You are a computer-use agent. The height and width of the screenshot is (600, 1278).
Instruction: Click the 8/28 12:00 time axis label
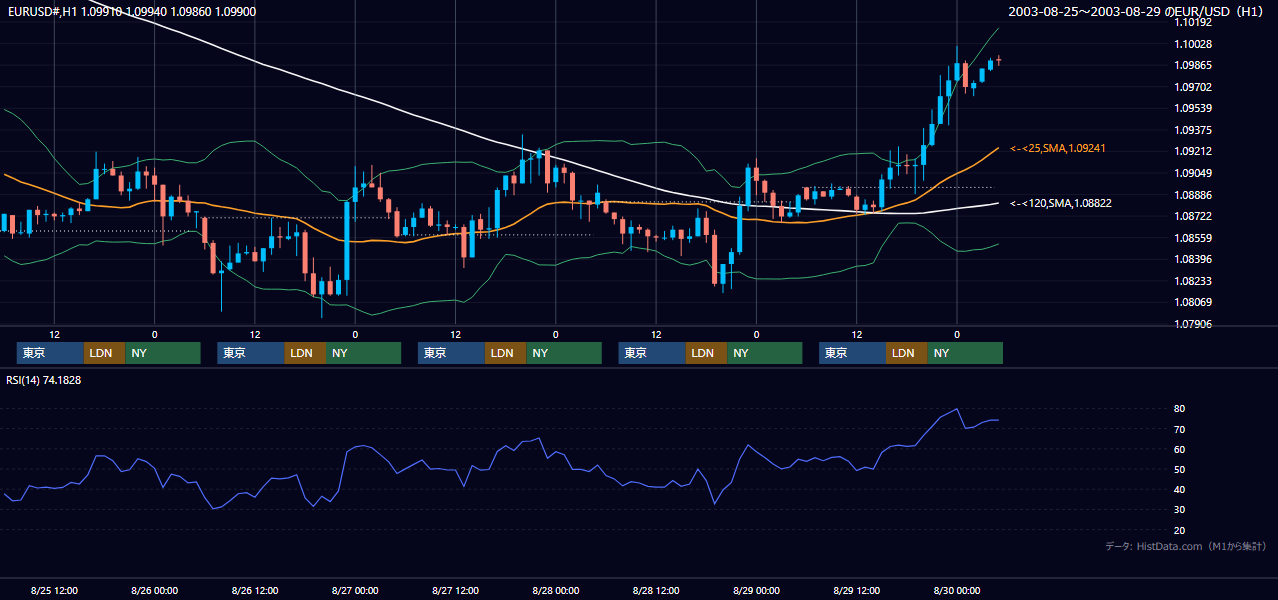(x=656, y=590)
